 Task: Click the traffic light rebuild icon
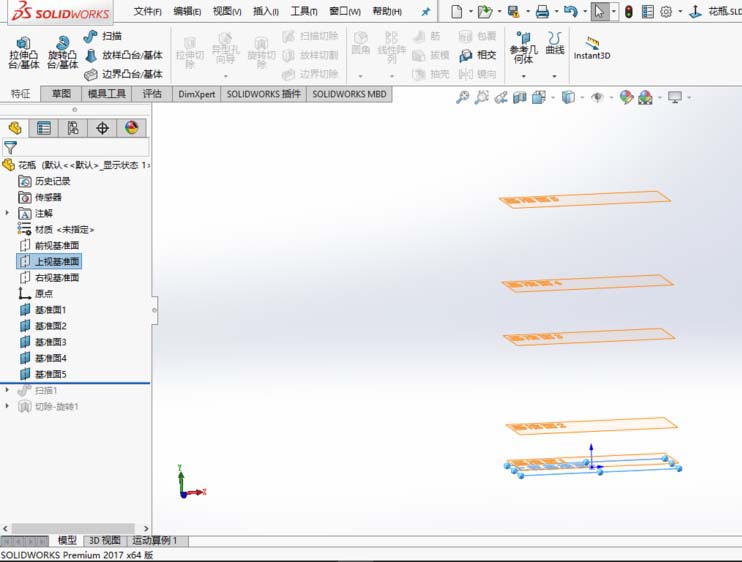(x=628, y=11)
